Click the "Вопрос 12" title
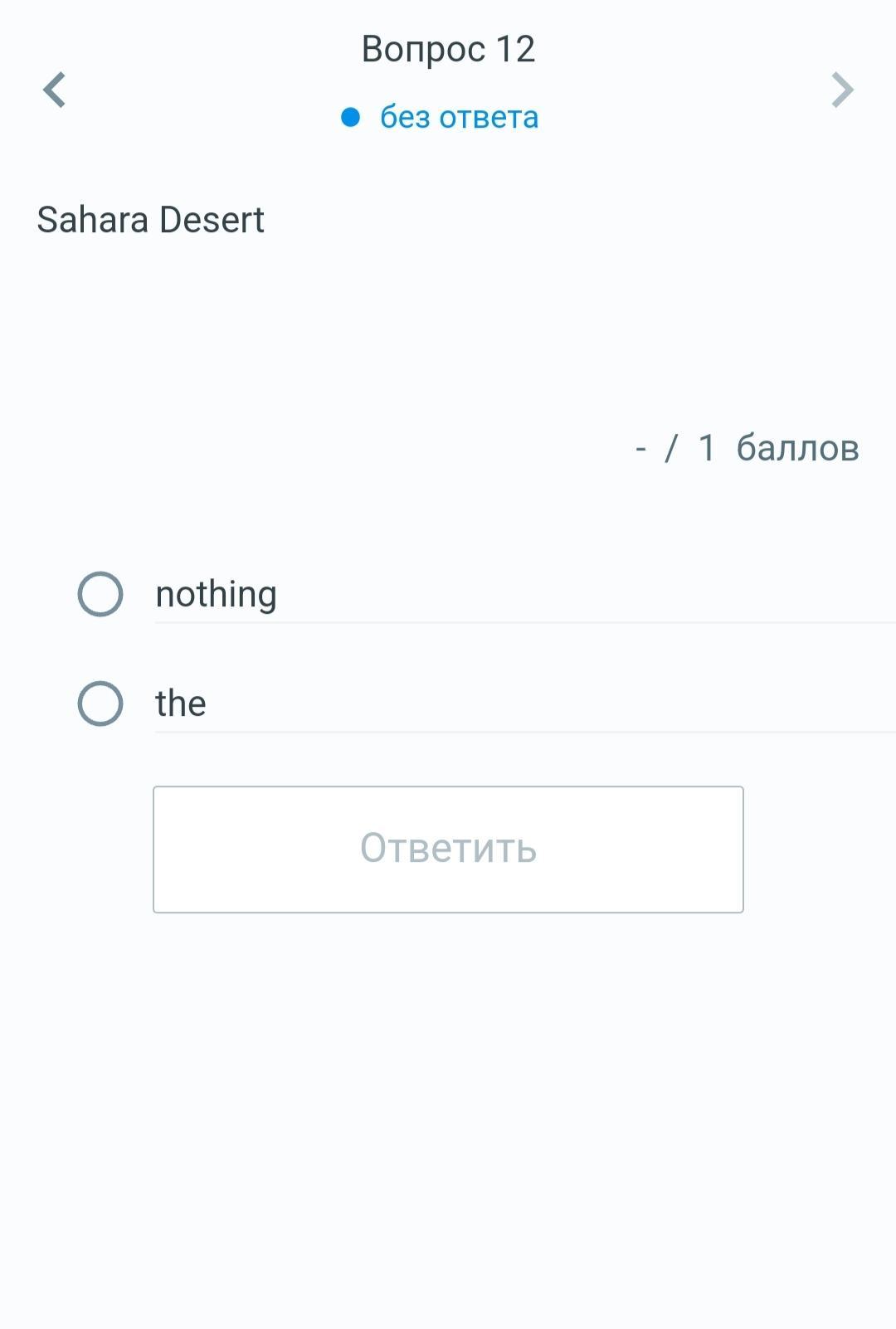Image resolution: width=896 pixels, height=1329 pixels. pyautogui.click(x=448, y=49)
